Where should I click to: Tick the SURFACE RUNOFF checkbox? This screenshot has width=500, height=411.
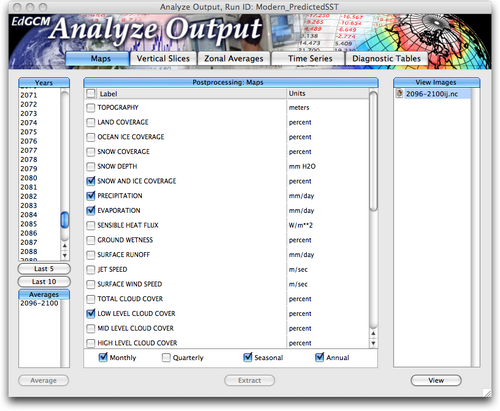90,255
